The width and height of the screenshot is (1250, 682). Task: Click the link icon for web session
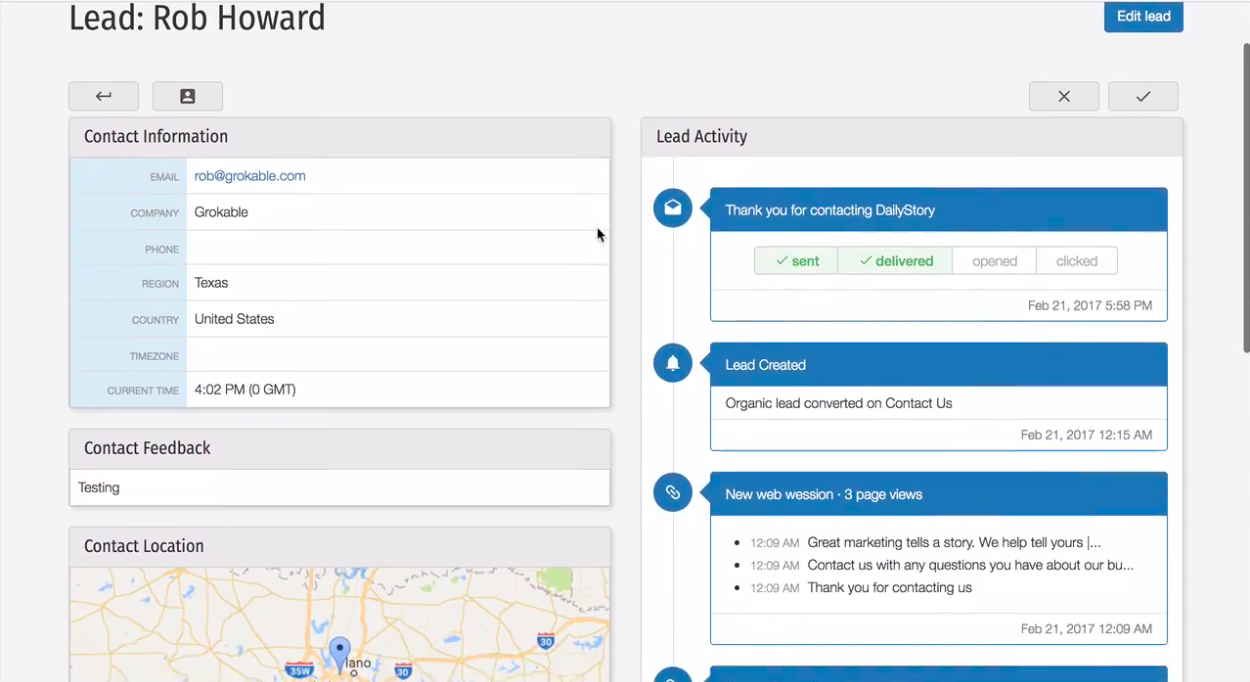point(673,492)
